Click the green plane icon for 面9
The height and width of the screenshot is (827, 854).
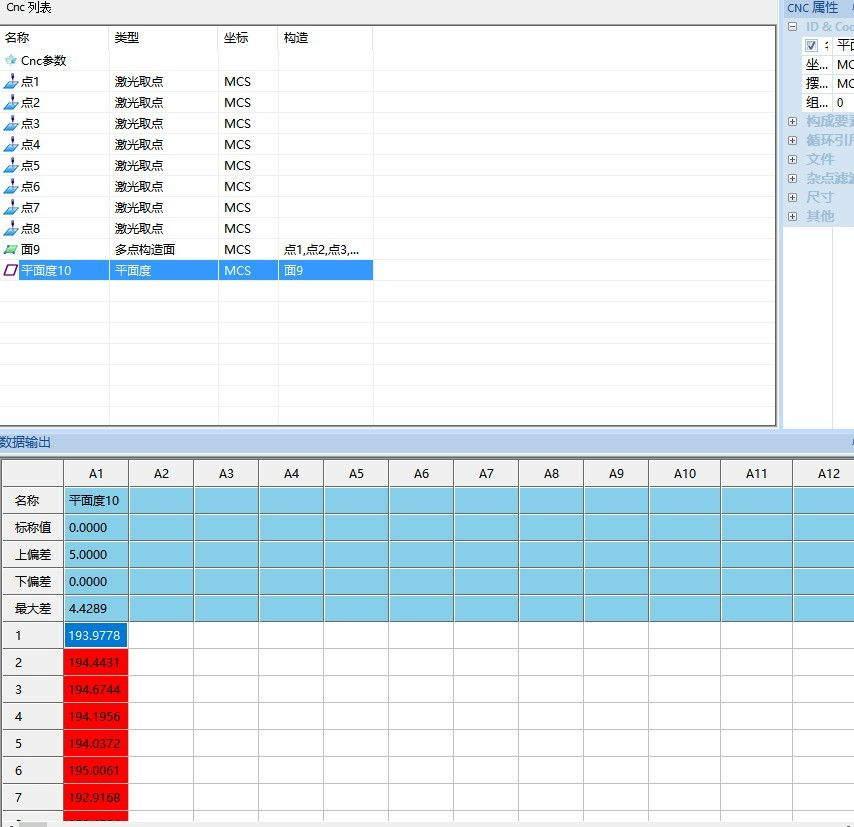coord(11,249)
